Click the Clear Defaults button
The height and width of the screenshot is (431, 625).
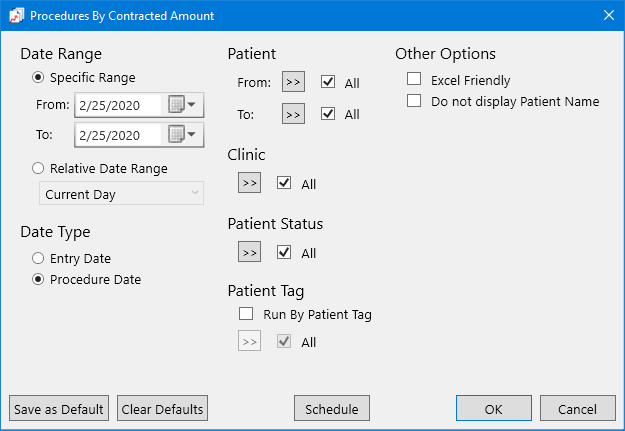coord(162,408)
